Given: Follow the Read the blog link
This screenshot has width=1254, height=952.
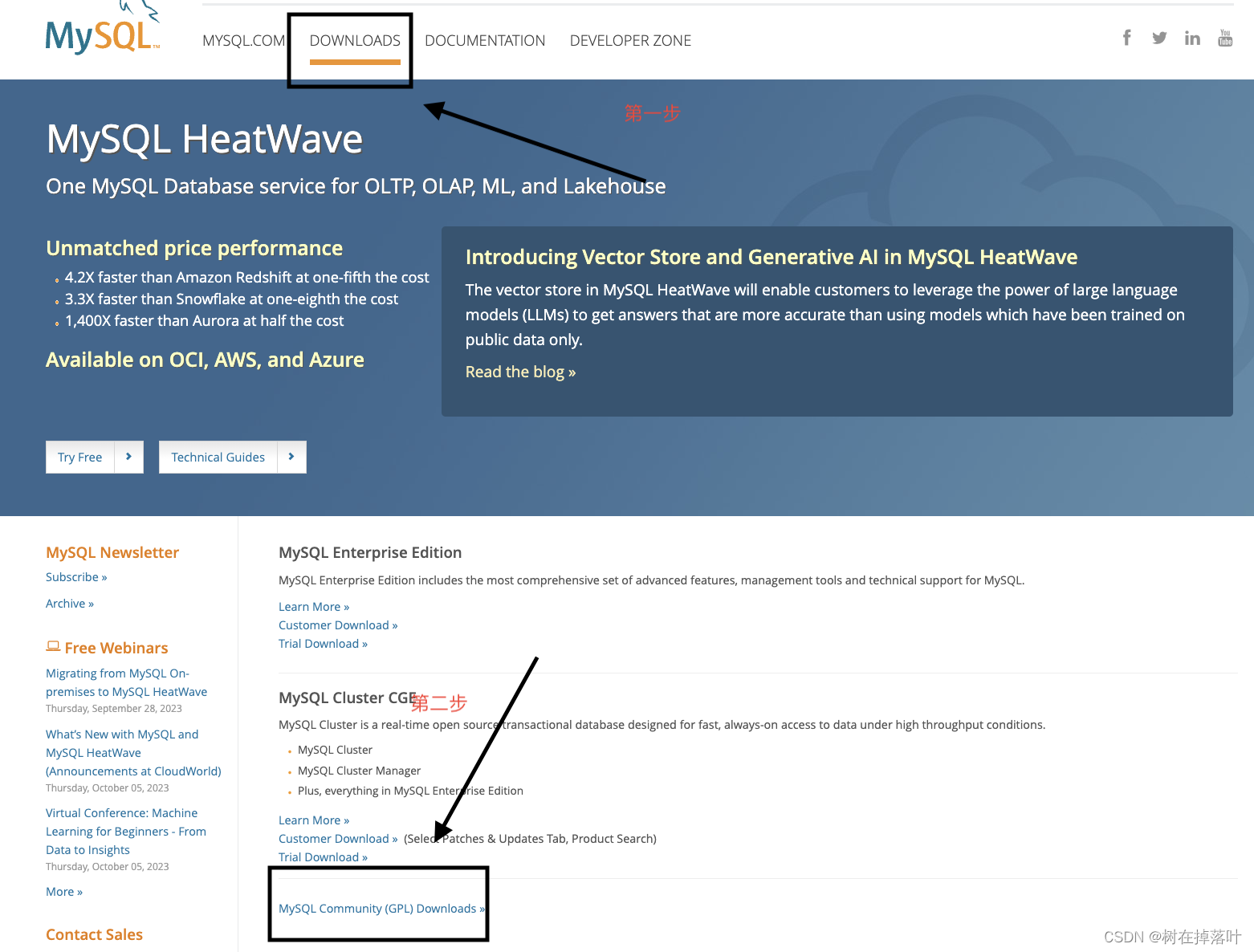Looking at the screenshot, I should [520, 372].
